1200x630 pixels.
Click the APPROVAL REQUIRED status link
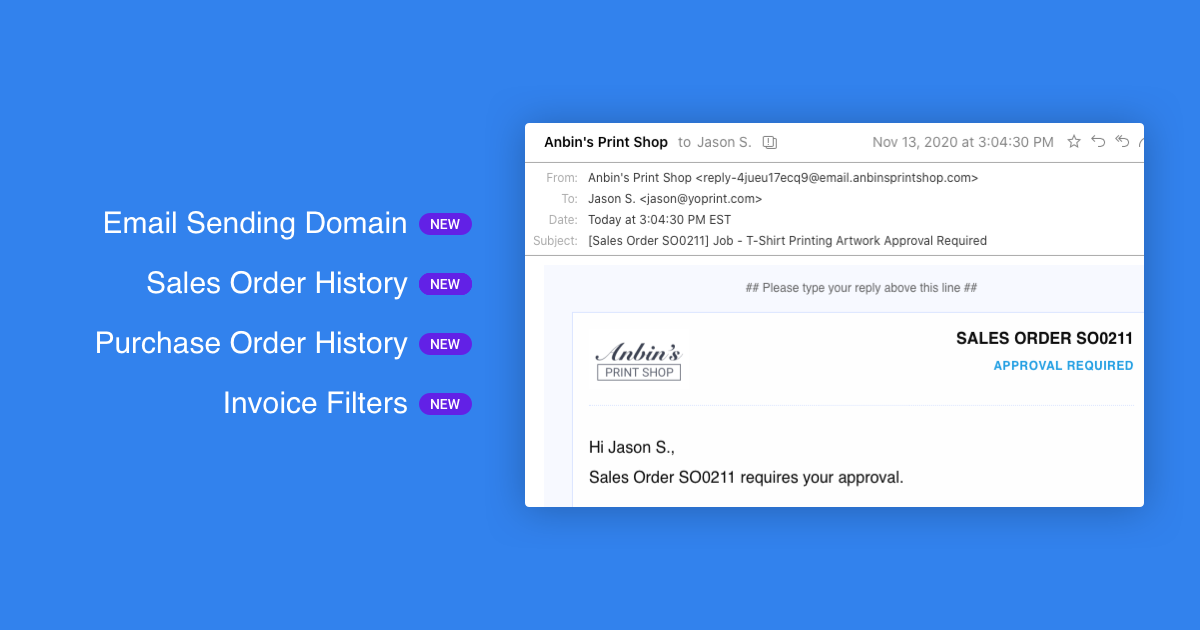(x=1063, y=366)
